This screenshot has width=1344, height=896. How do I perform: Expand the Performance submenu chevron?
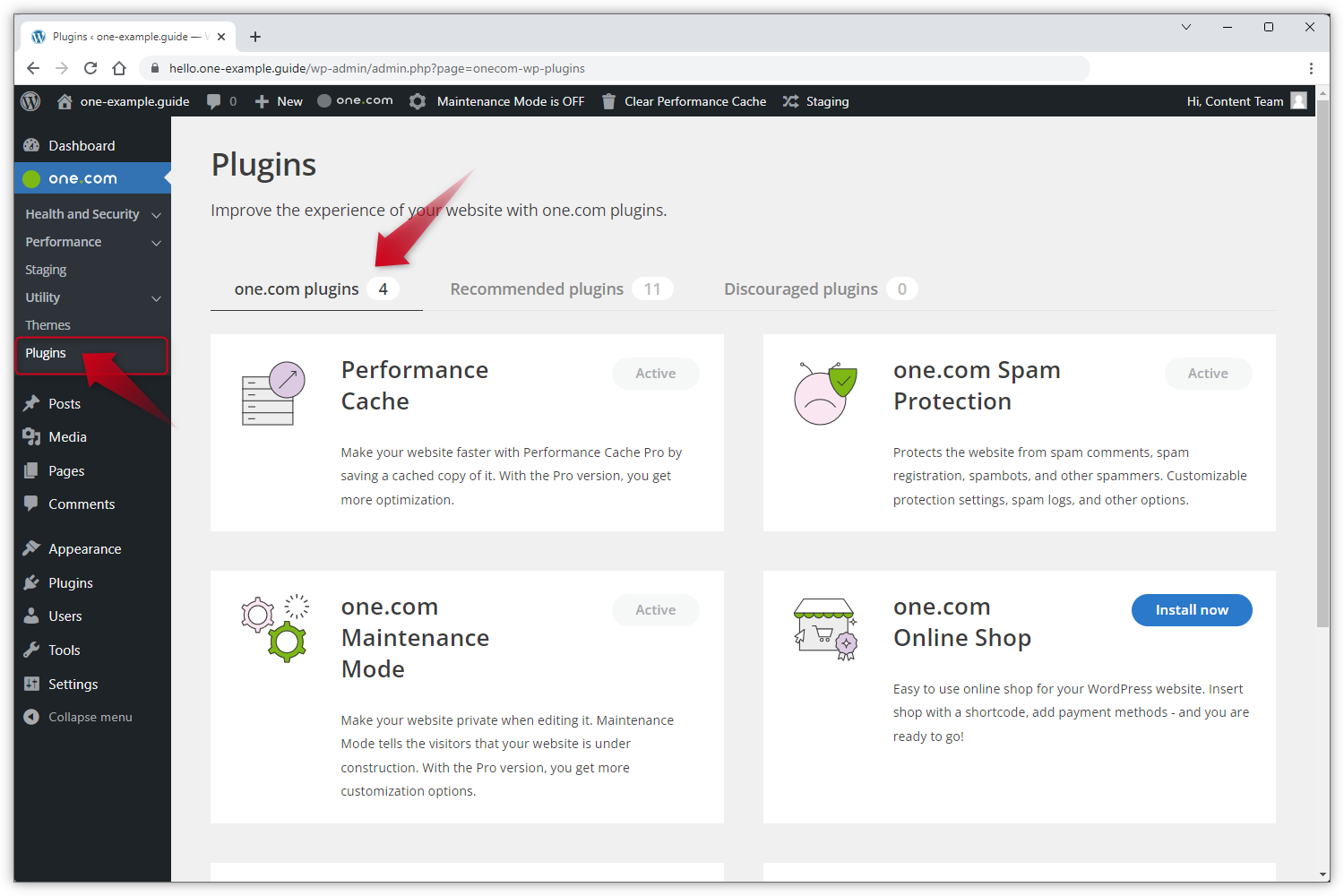(x=156, y=243)
